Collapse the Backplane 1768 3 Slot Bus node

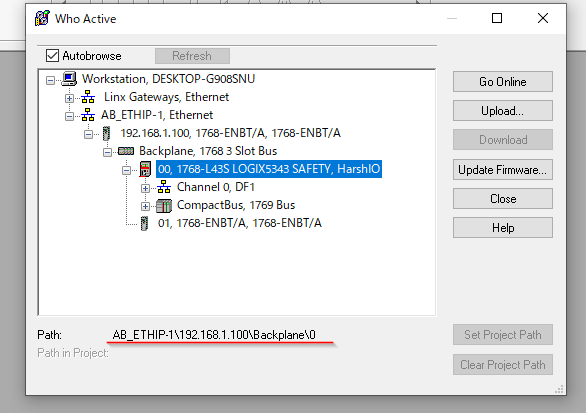click(107, 152)
